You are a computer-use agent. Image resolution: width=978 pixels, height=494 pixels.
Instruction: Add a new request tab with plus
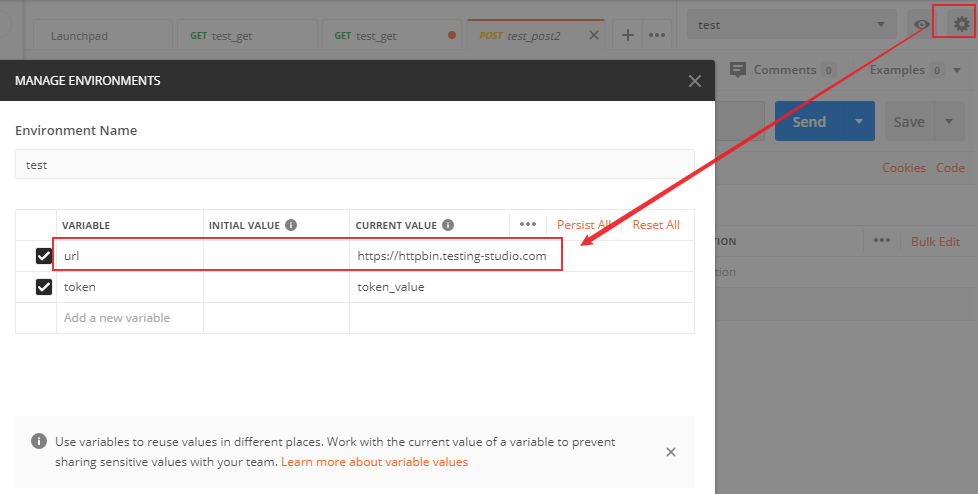pyautogui.click(x=627, y=36)
